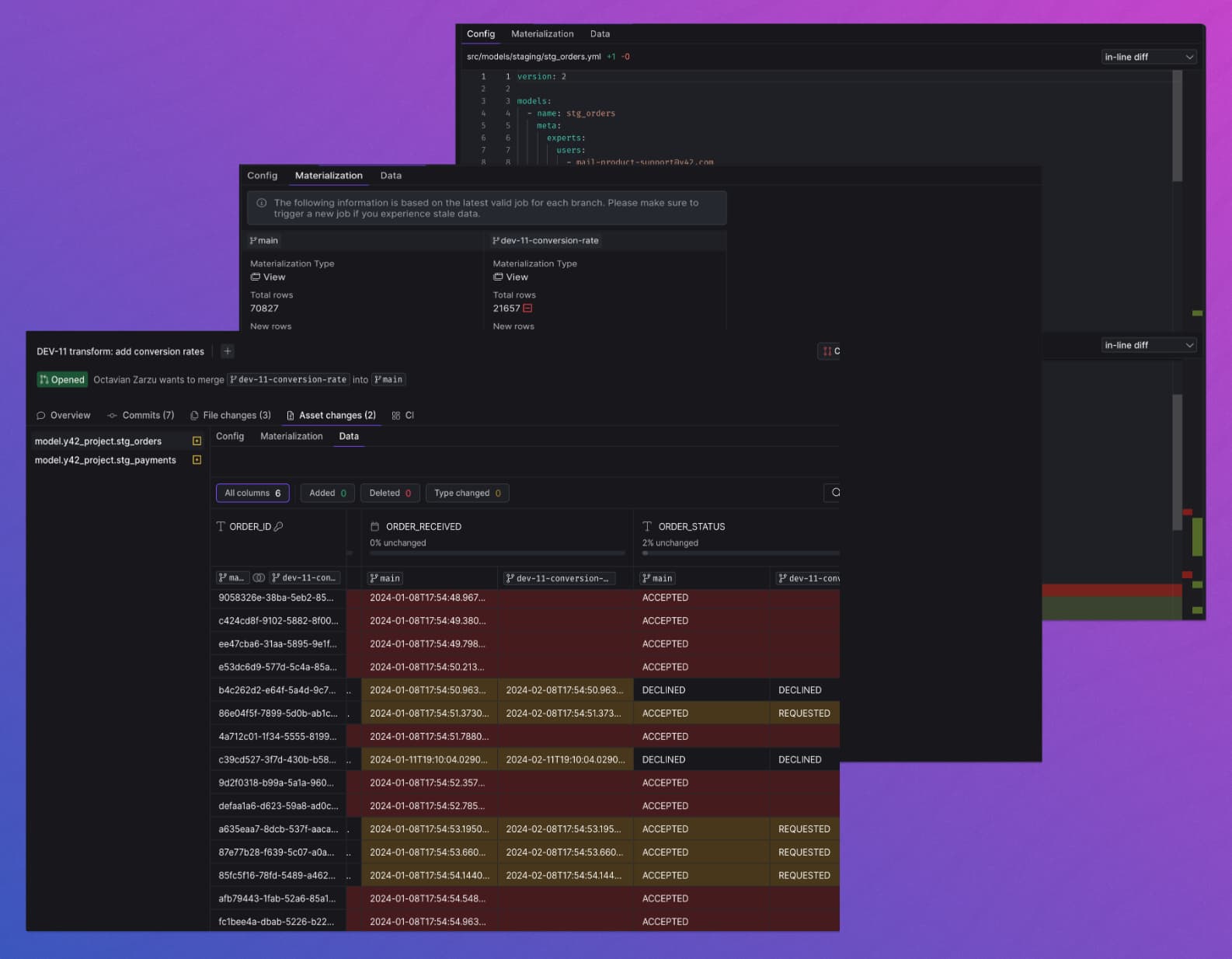Open the top in-line diff dropdown
Image resolution: width=1232 pixels, height=959 pixels.
pos(1149,57)
